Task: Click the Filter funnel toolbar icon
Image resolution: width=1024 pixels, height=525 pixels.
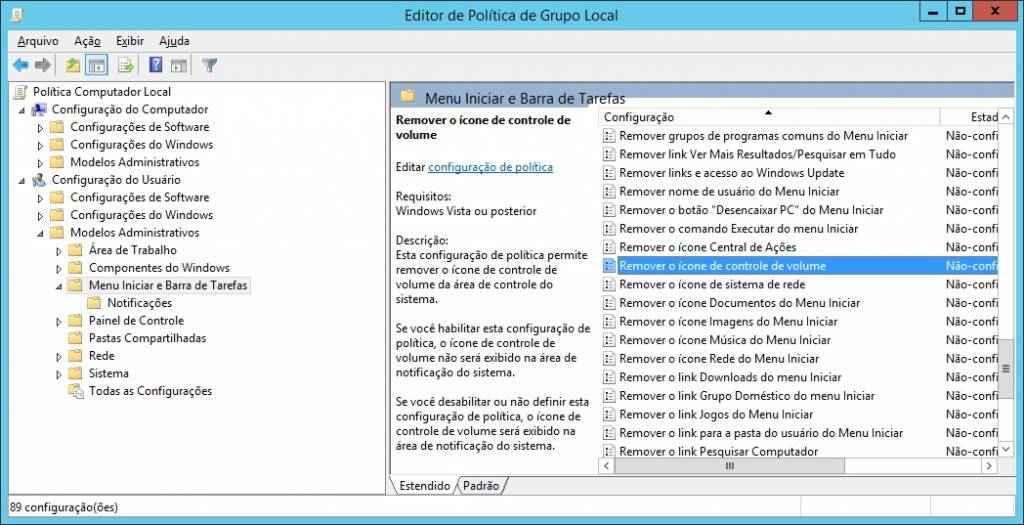Action: click(x=209, y=65)
